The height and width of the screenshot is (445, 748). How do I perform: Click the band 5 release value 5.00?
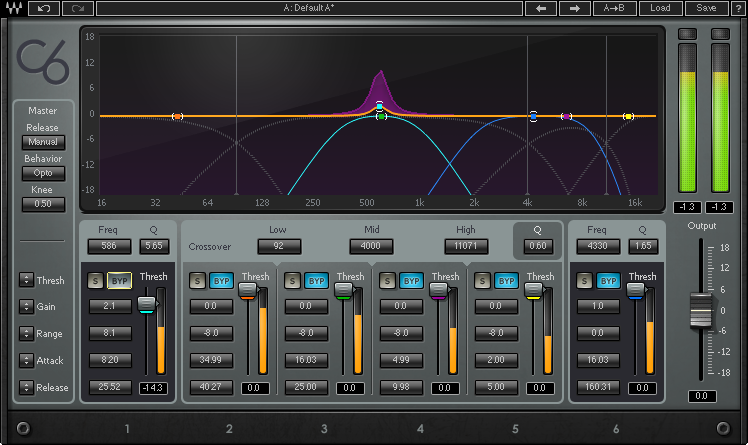[496, 387]
